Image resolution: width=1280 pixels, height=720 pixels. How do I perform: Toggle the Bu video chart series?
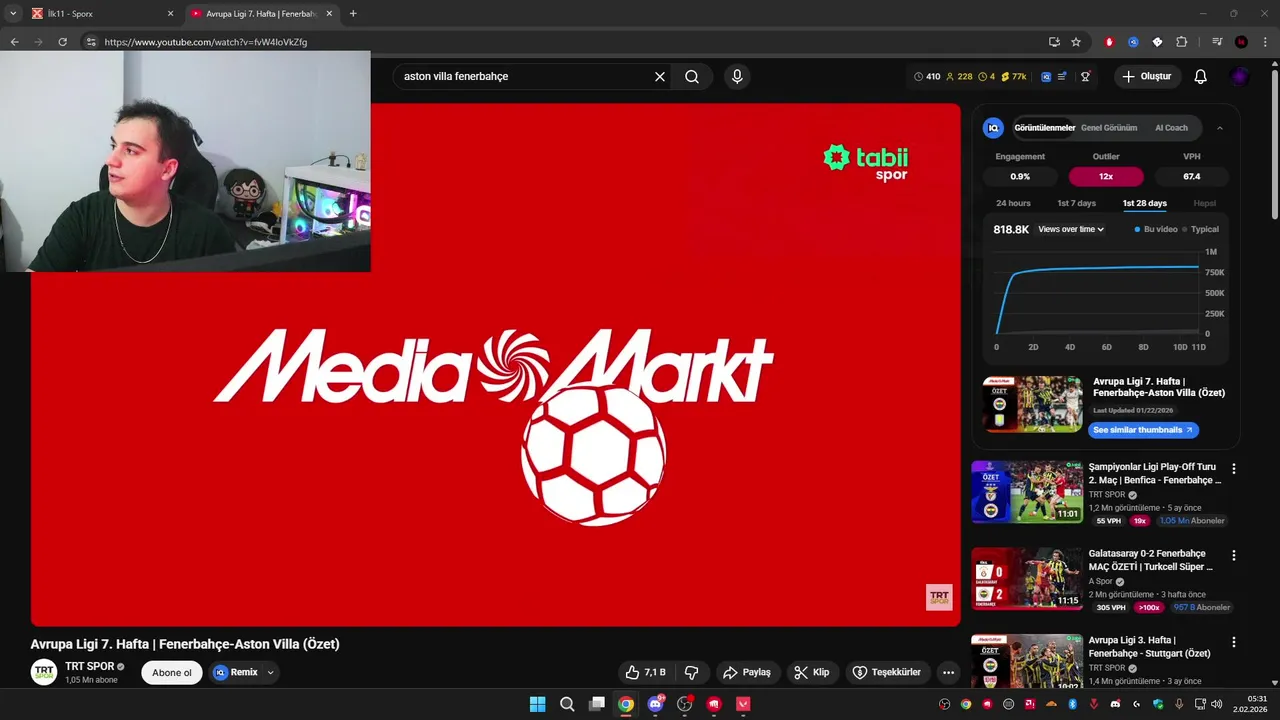click(1156, 229)
